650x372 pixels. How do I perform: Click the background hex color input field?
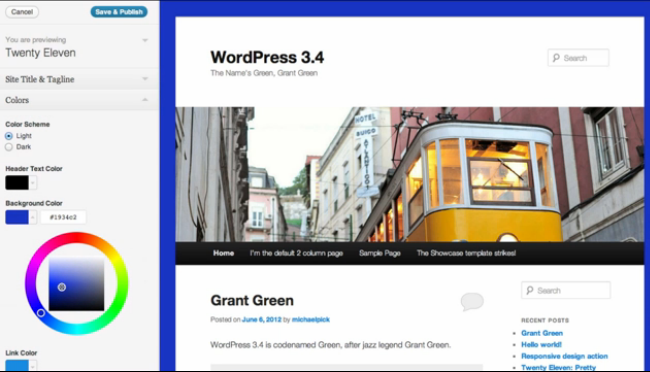pos(63,217)
